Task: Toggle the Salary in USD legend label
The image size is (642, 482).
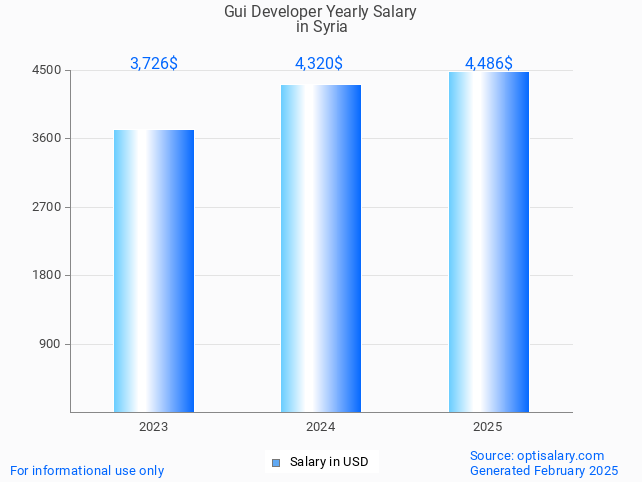Action: click(329, 462)
